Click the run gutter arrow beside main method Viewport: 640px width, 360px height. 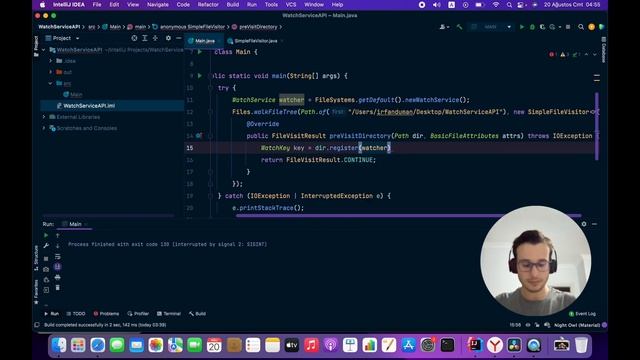200,76
